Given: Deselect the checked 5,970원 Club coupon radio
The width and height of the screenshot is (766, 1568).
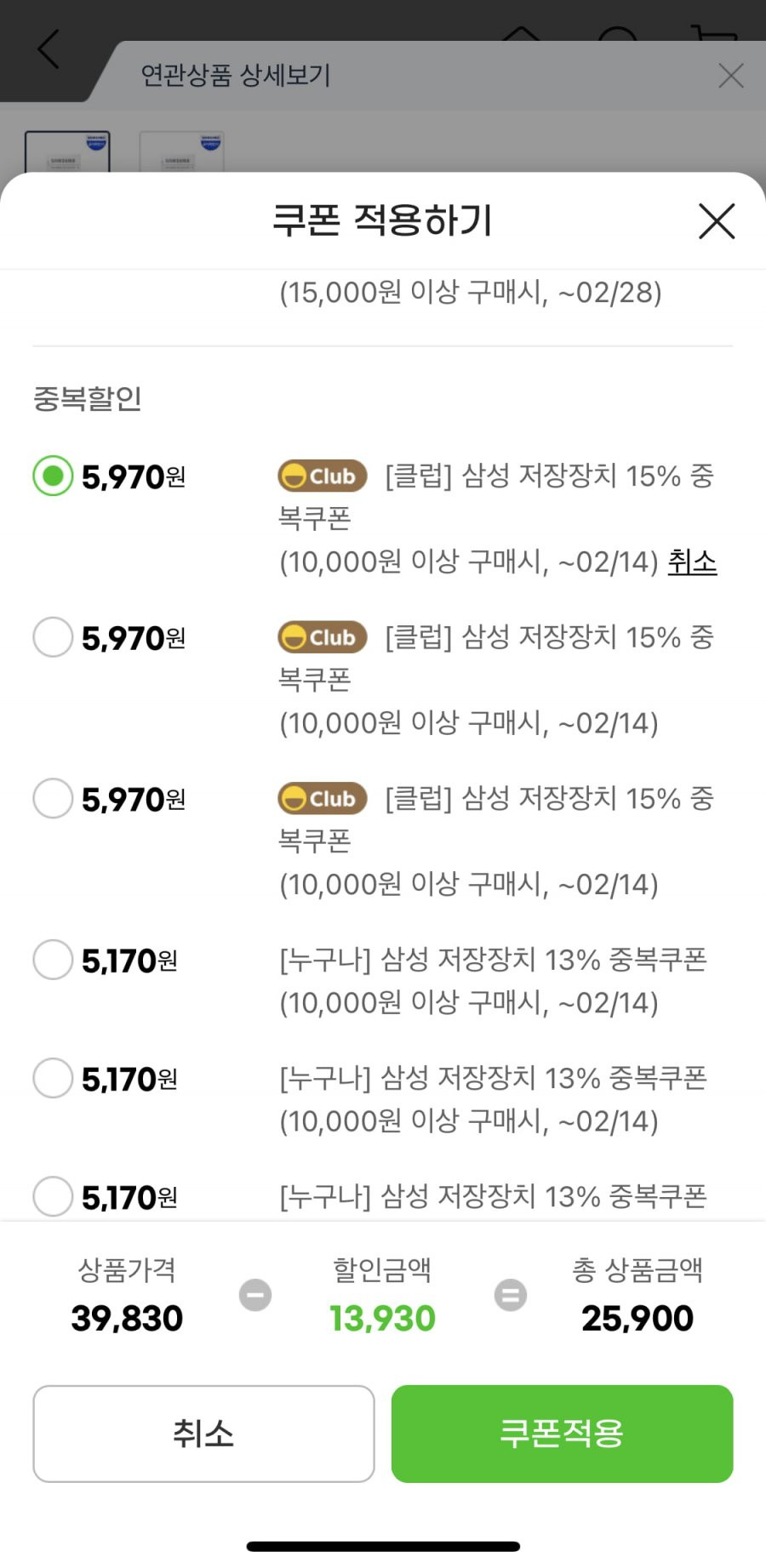Looking at the screenshot, I should [x=53, y=476].
